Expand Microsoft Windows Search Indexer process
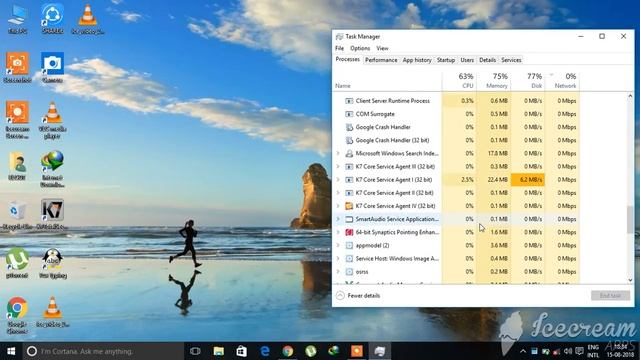This screenshot has width=640, height=360. pyautogui.click(x=338, y=153)
